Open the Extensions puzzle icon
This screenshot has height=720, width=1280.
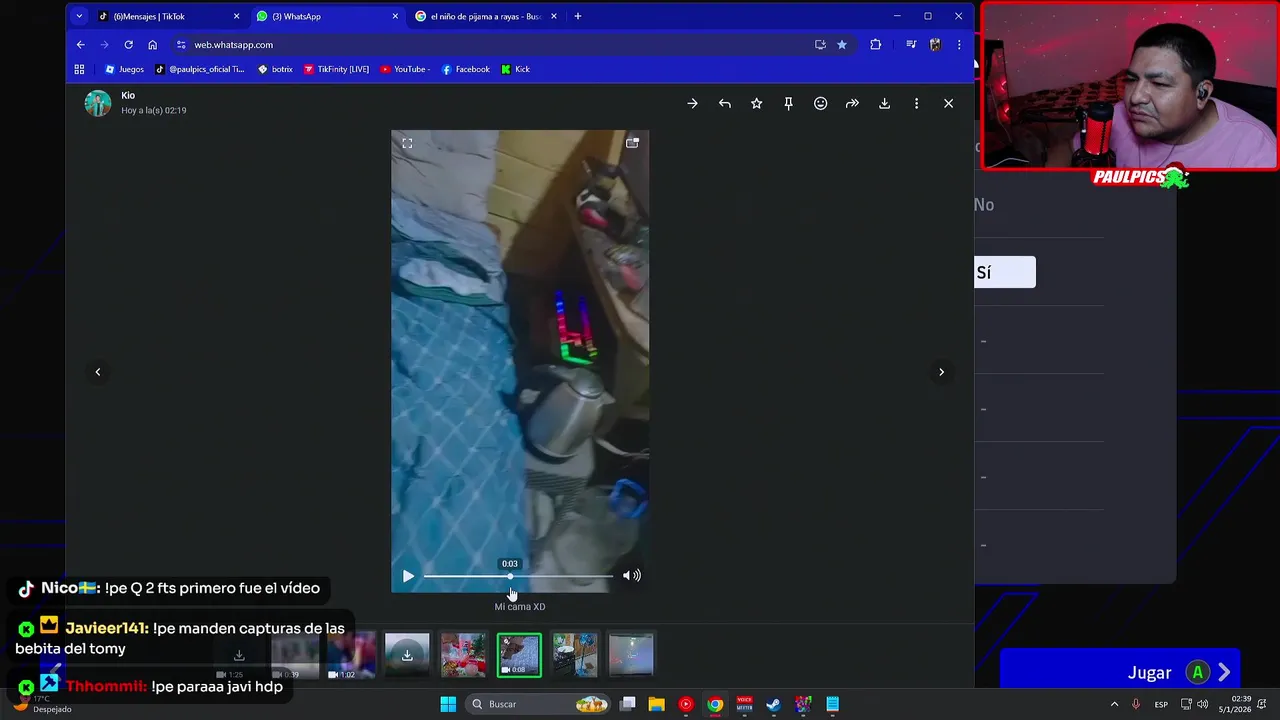pos(875,45)
